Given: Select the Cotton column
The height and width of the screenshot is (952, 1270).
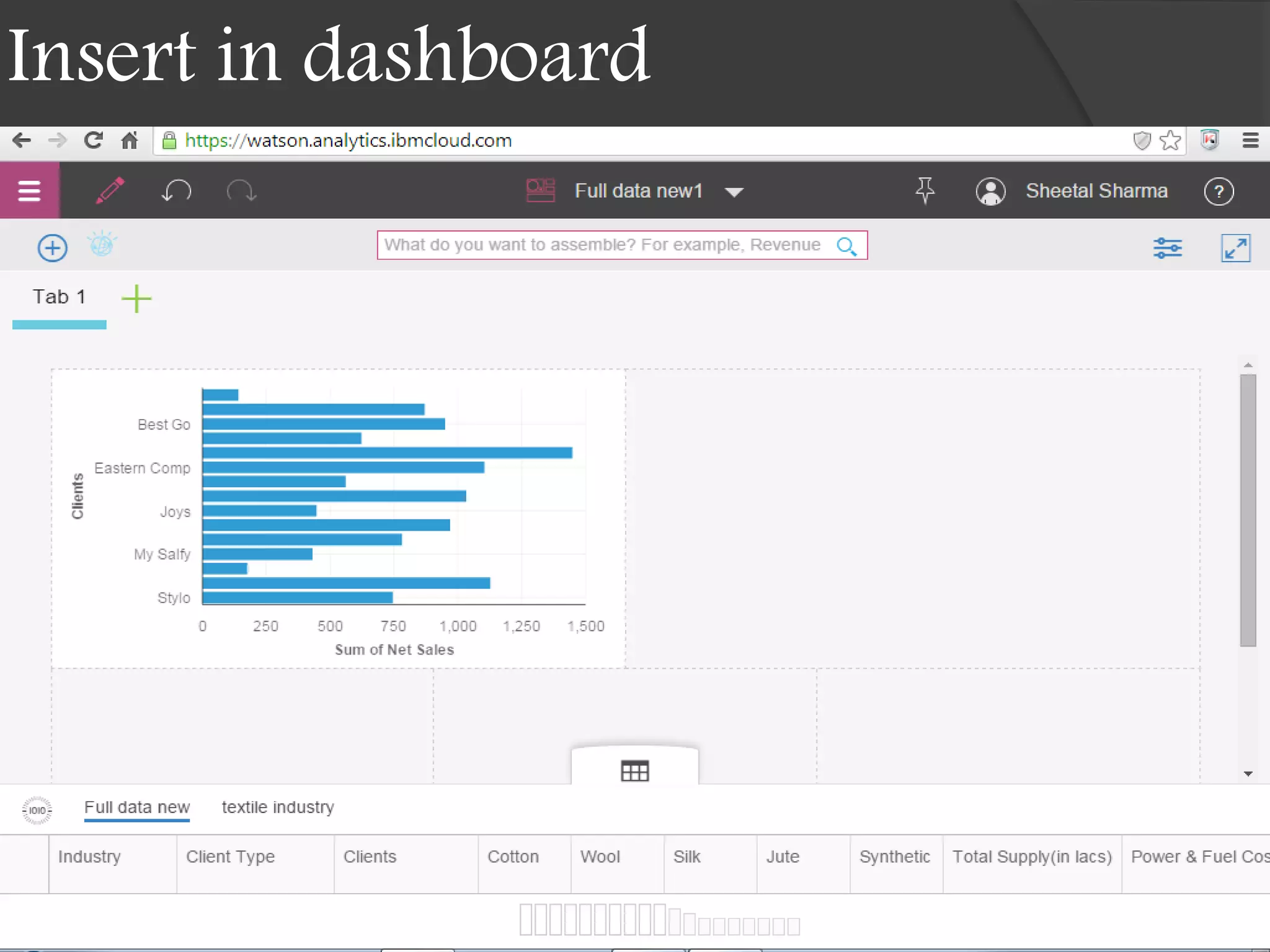Looking at the screenshot, I should pyautogui.click(x=525, y=863).
